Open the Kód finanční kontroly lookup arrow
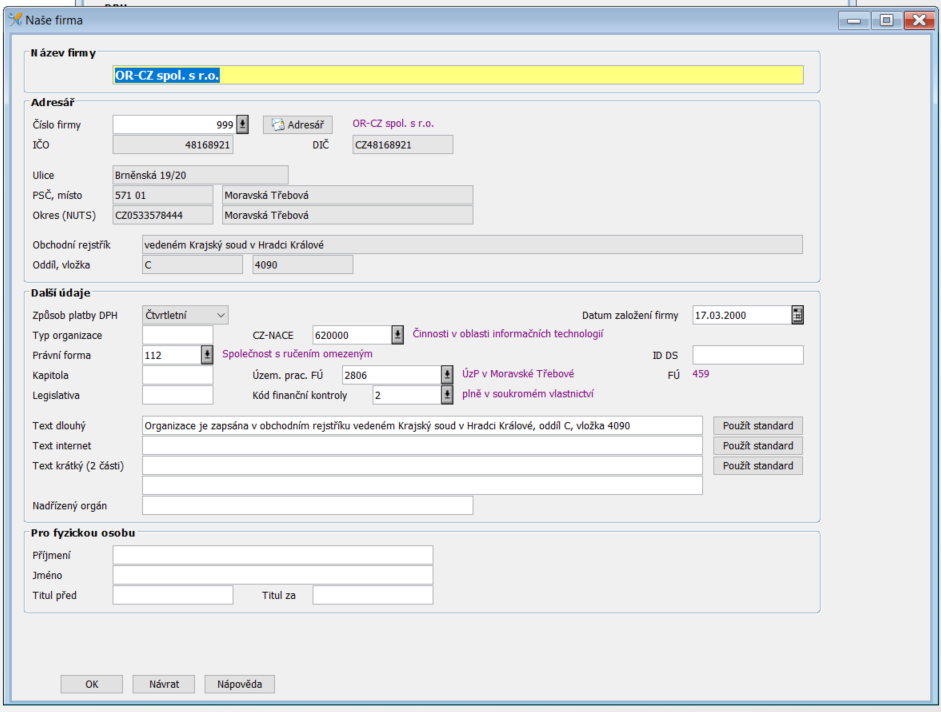This screenshot has width=941, height=712. pos(447,395)
